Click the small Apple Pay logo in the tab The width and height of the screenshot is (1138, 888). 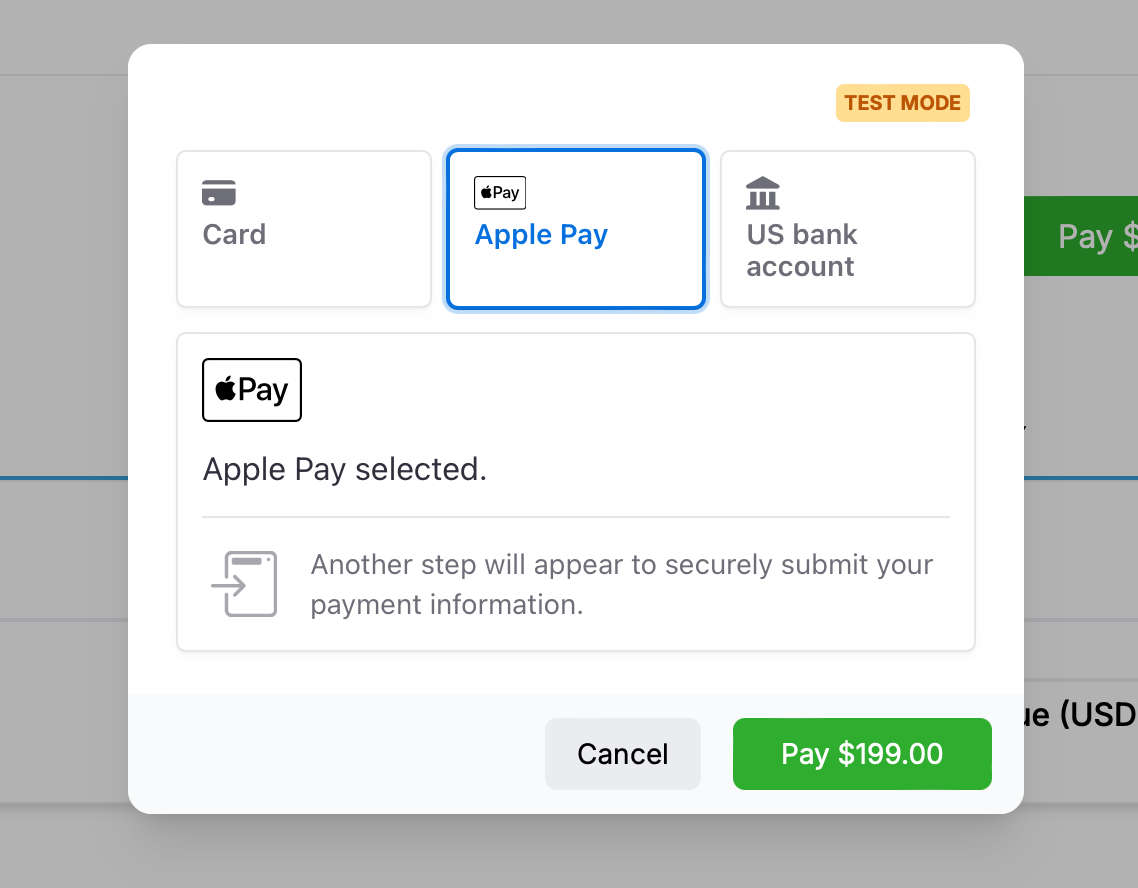pyautogui.click(x=500, y=192)
